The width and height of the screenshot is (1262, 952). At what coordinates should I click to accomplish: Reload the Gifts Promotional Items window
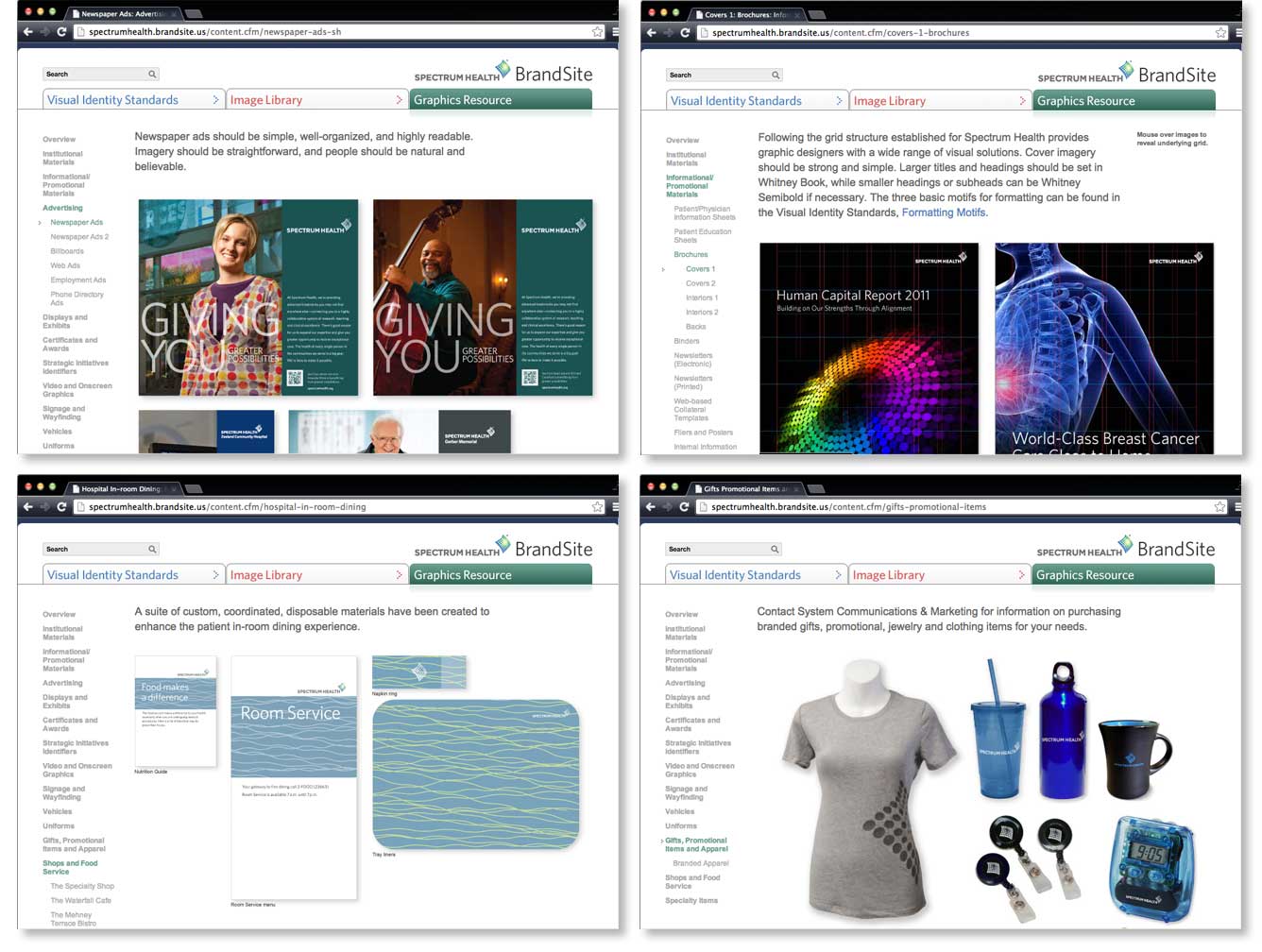click(684, 506)
